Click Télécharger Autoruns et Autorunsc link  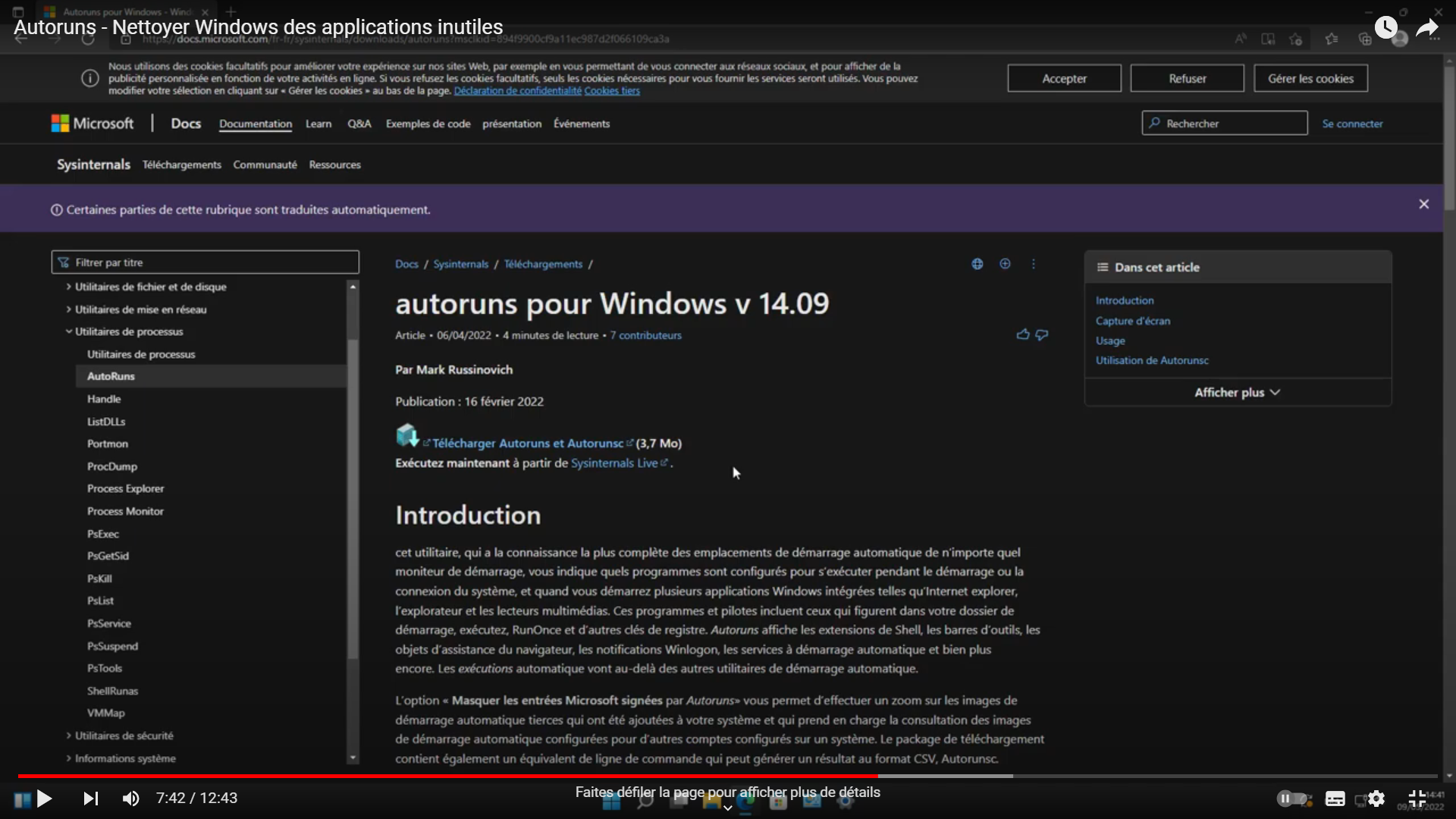[527, 443]
